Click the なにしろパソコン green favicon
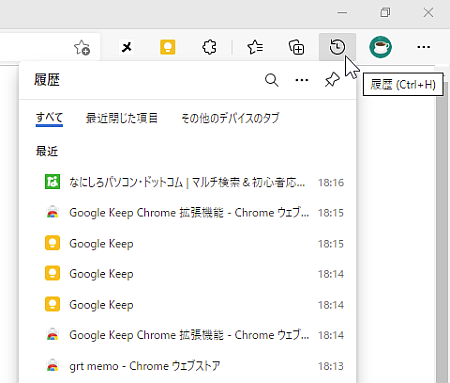 click(52, 182)
